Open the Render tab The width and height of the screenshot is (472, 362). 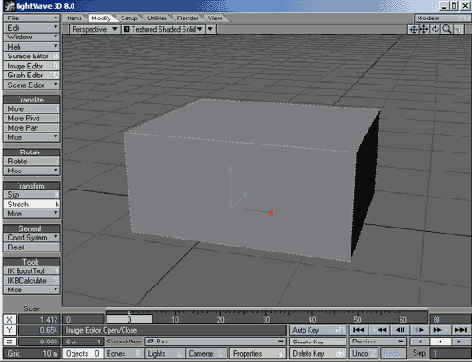coord(188,18)
